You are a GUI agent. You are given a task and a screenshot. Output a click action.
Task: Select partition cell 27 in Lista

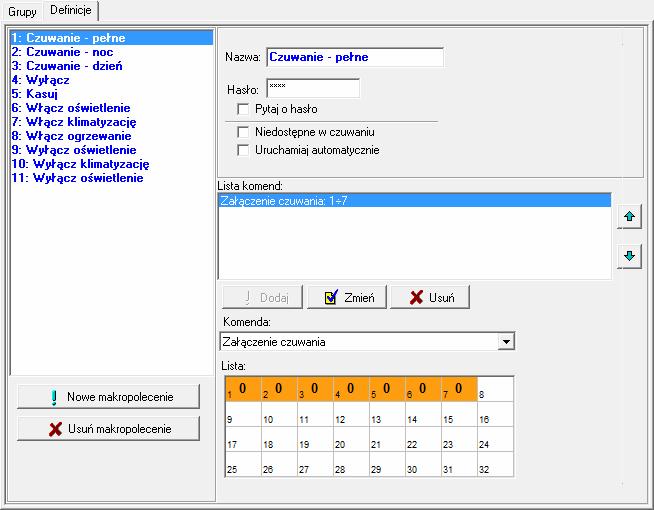315,464
